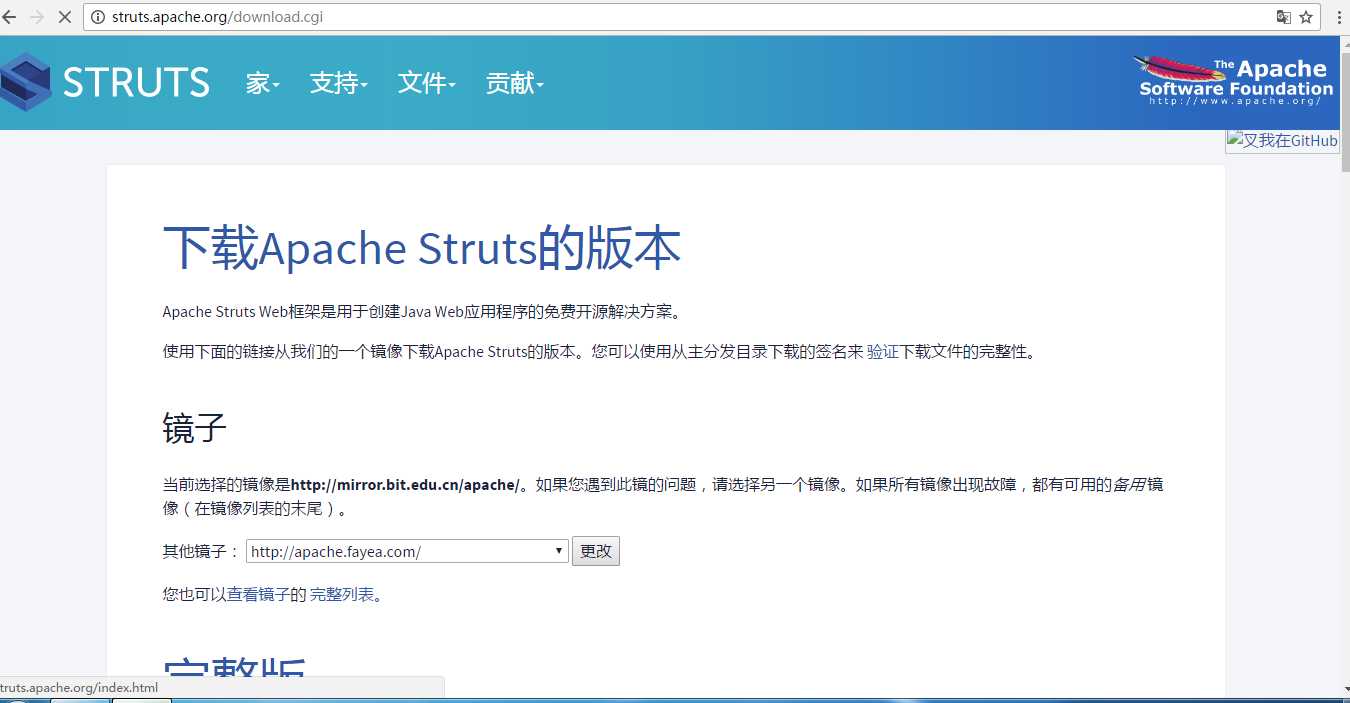Click the translate page icon
The width and height of the screenshot is (1350, 703).
point(1284,17)
